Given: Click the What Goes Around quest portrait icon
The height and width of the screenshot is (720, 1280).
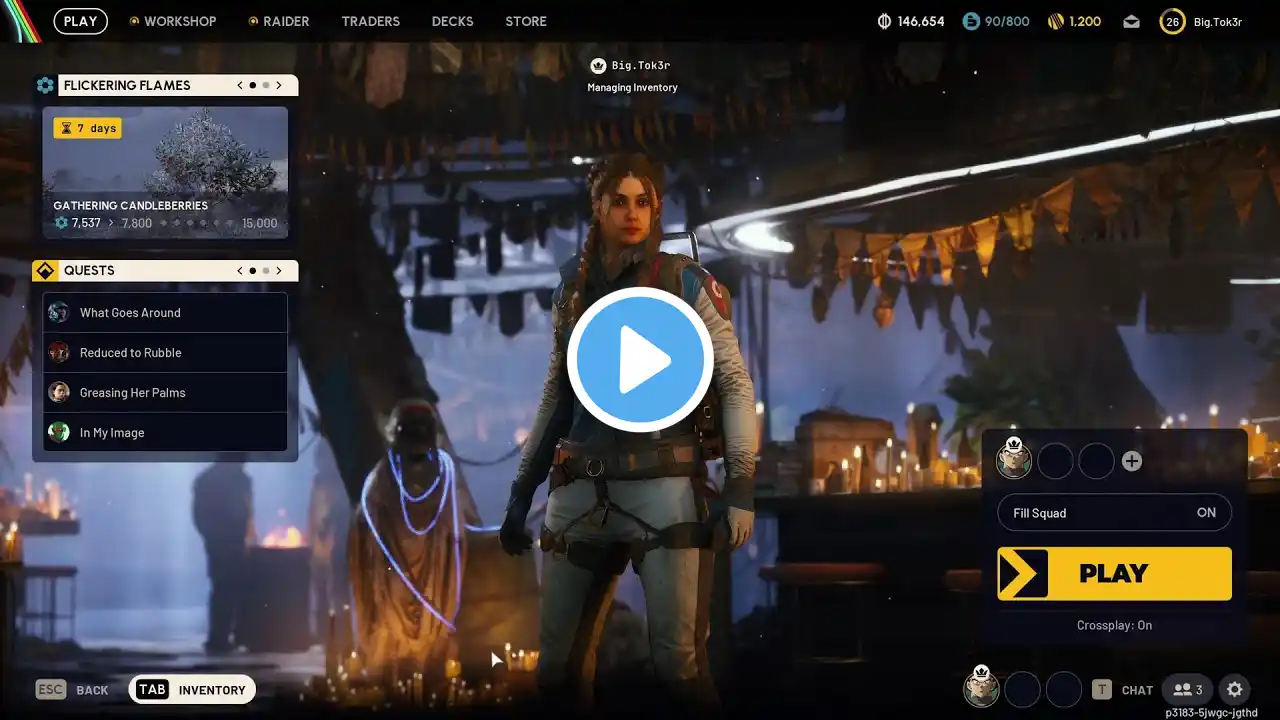Looking at the screenshot, I should click(59, 312).
